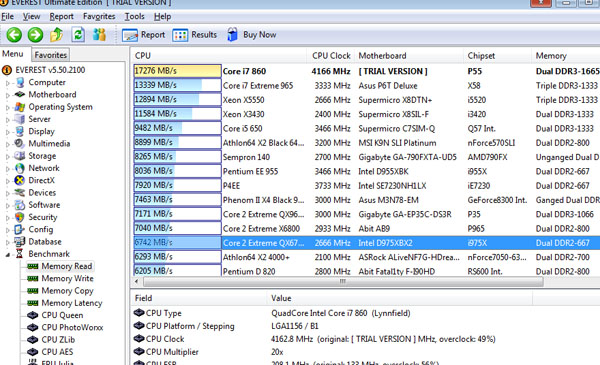600x365 pixels.
Task: Open the View menu
Action: [x=31, y=16]
